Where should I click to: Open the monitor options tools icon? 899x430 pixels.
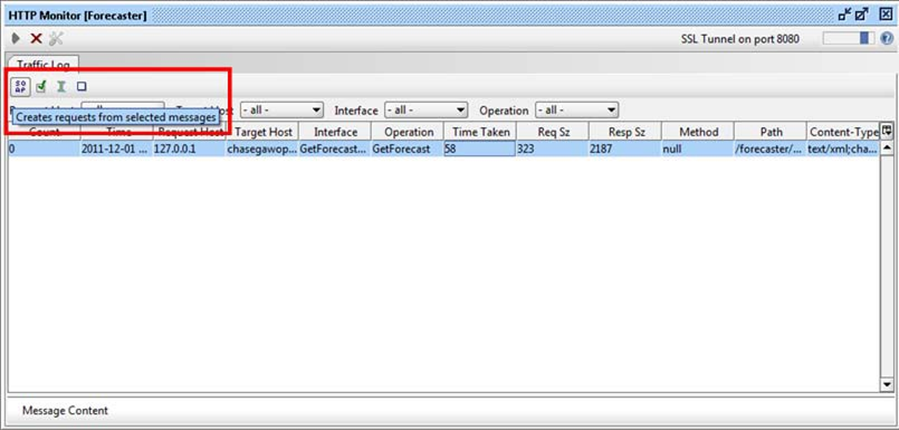tap(56, 38)
